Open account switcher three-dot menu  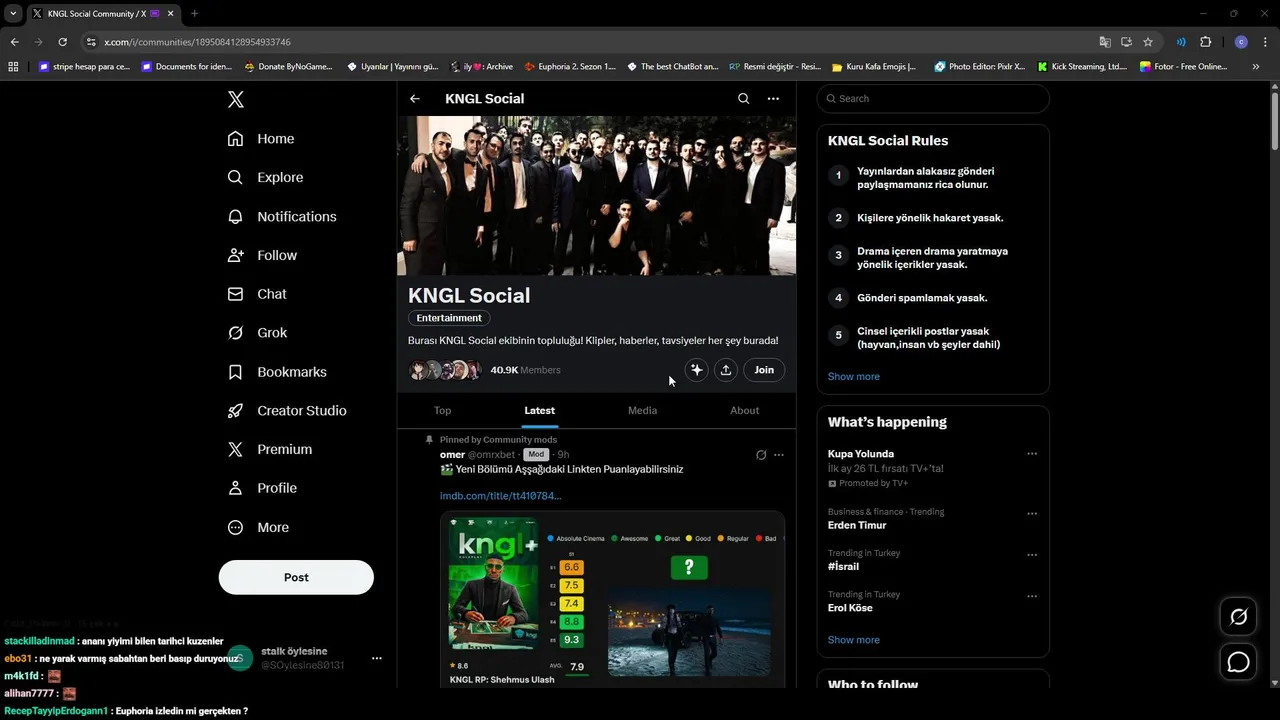point(377,658)
